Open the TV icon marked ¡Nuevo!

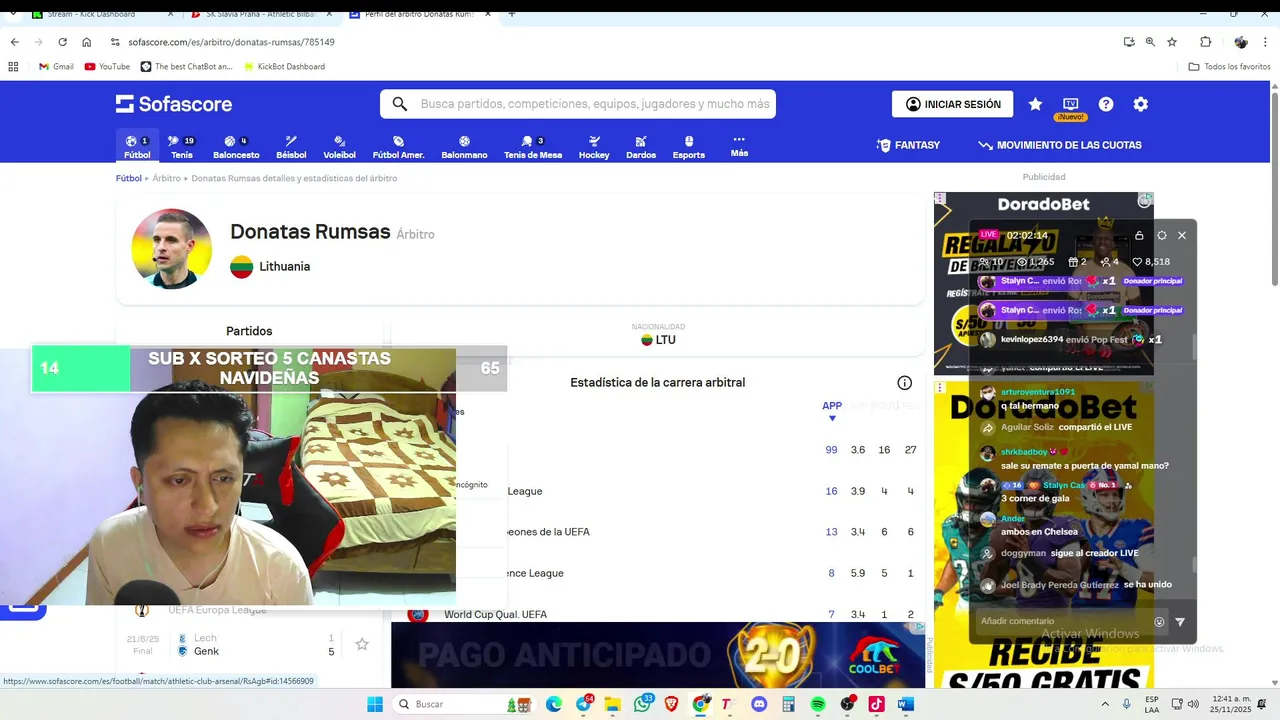coord(1070,104)
